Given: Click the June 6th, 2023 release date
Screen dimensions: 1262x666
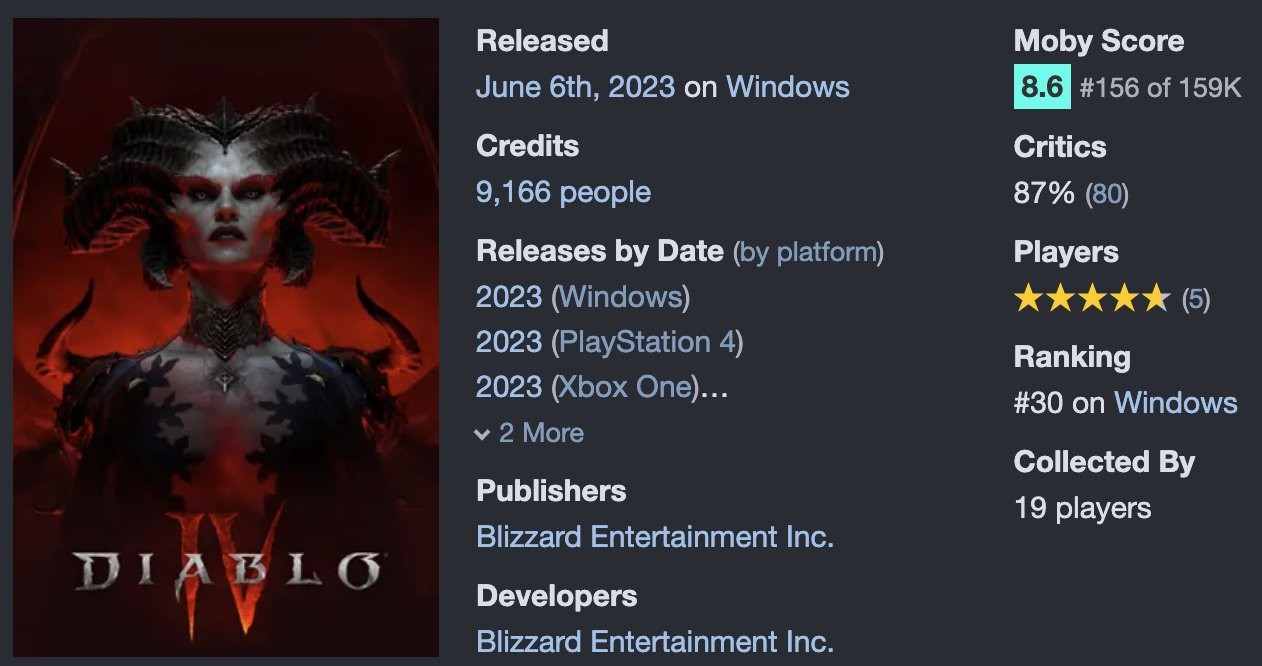Looking at the screenshot, I should coord(575,87).
